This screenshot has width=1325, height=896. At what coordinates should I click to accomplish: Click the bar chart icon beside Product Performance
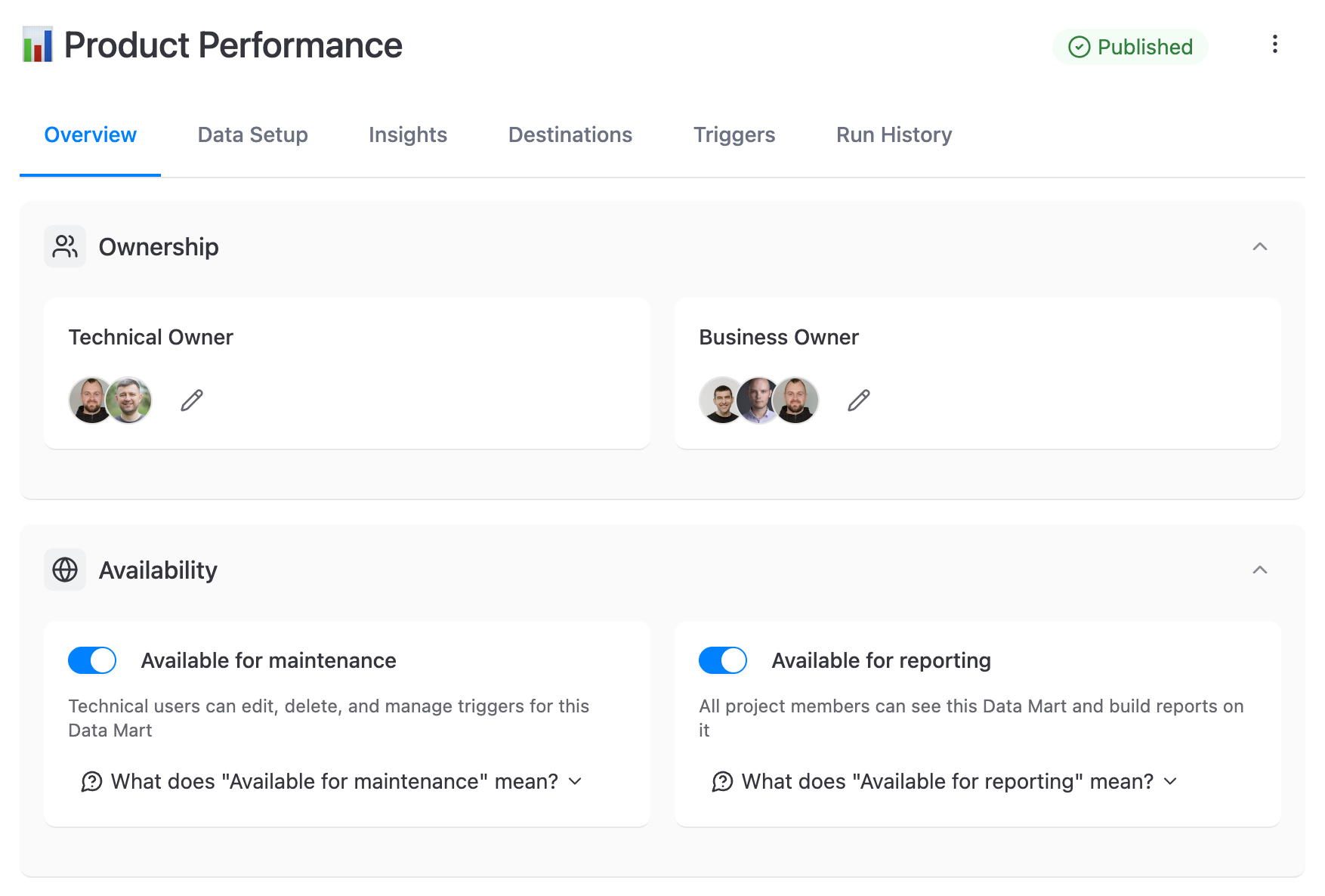[x=37, y=45]
